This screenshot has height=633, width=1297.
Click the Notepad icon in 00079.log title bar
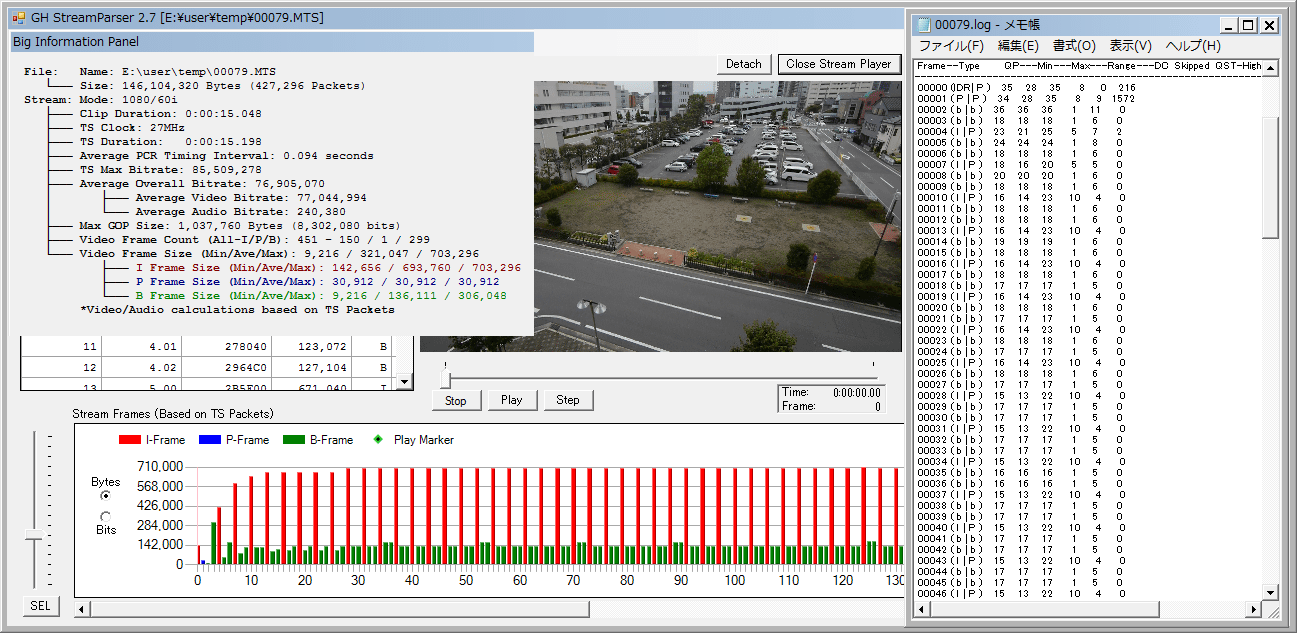[923, 25]
